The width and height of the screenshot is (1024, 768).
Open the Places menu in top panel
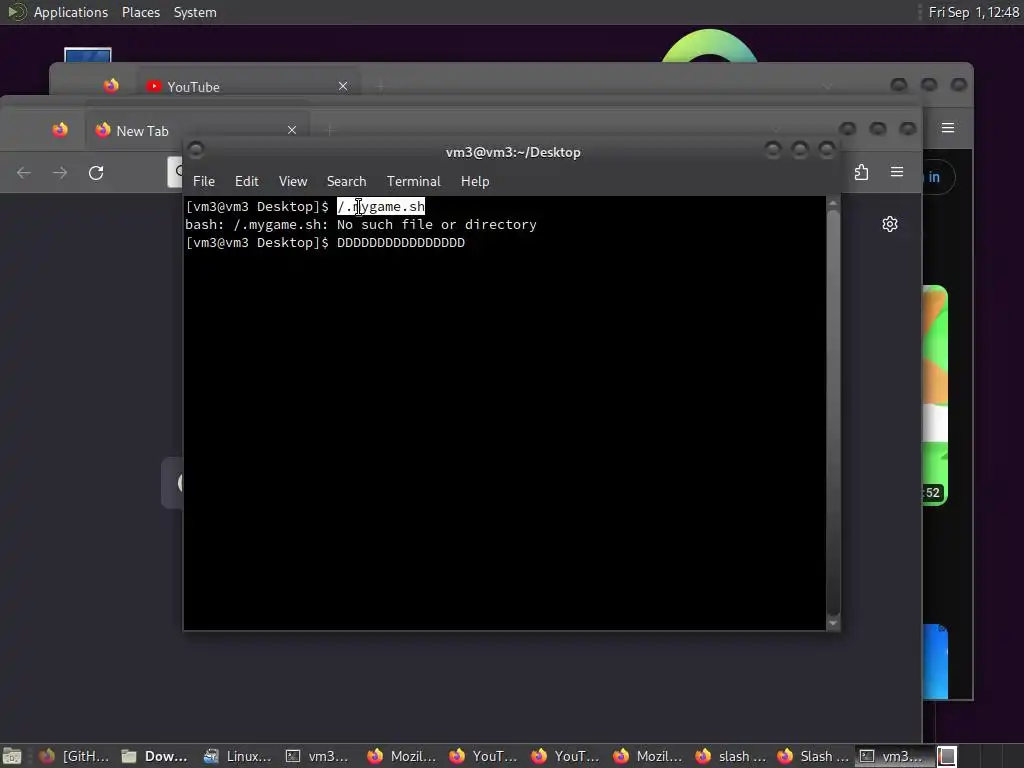140,12
